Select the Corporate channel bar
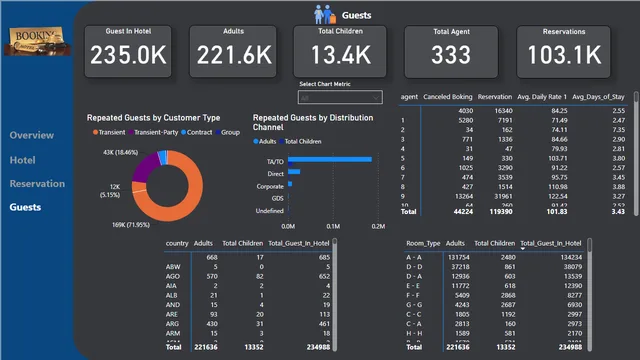Viewport: 640px width, 360px height. tap(290, 184)
